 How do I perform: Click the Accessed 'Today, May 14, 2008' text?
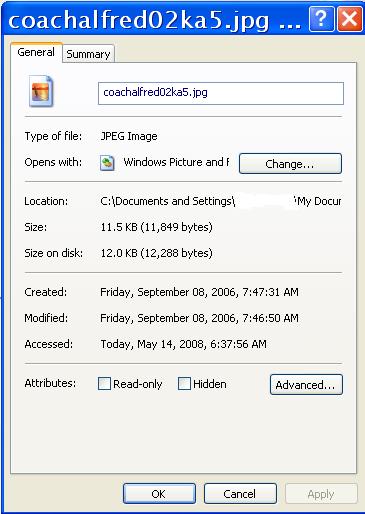183,344
